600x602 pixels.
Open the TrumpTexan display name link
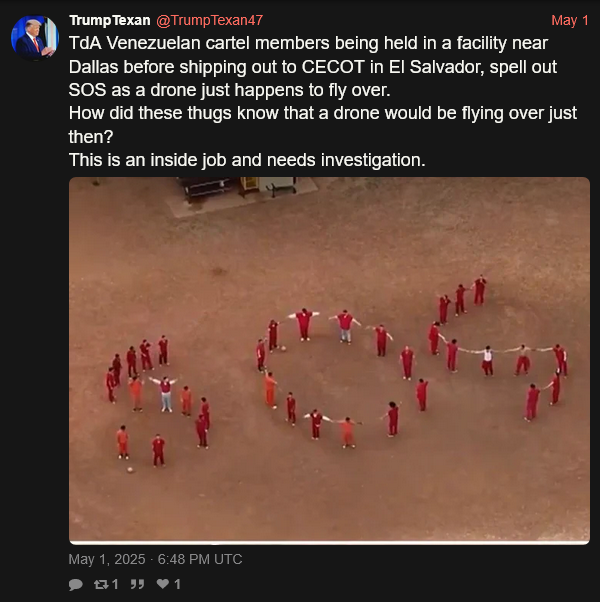pos(110,20)
